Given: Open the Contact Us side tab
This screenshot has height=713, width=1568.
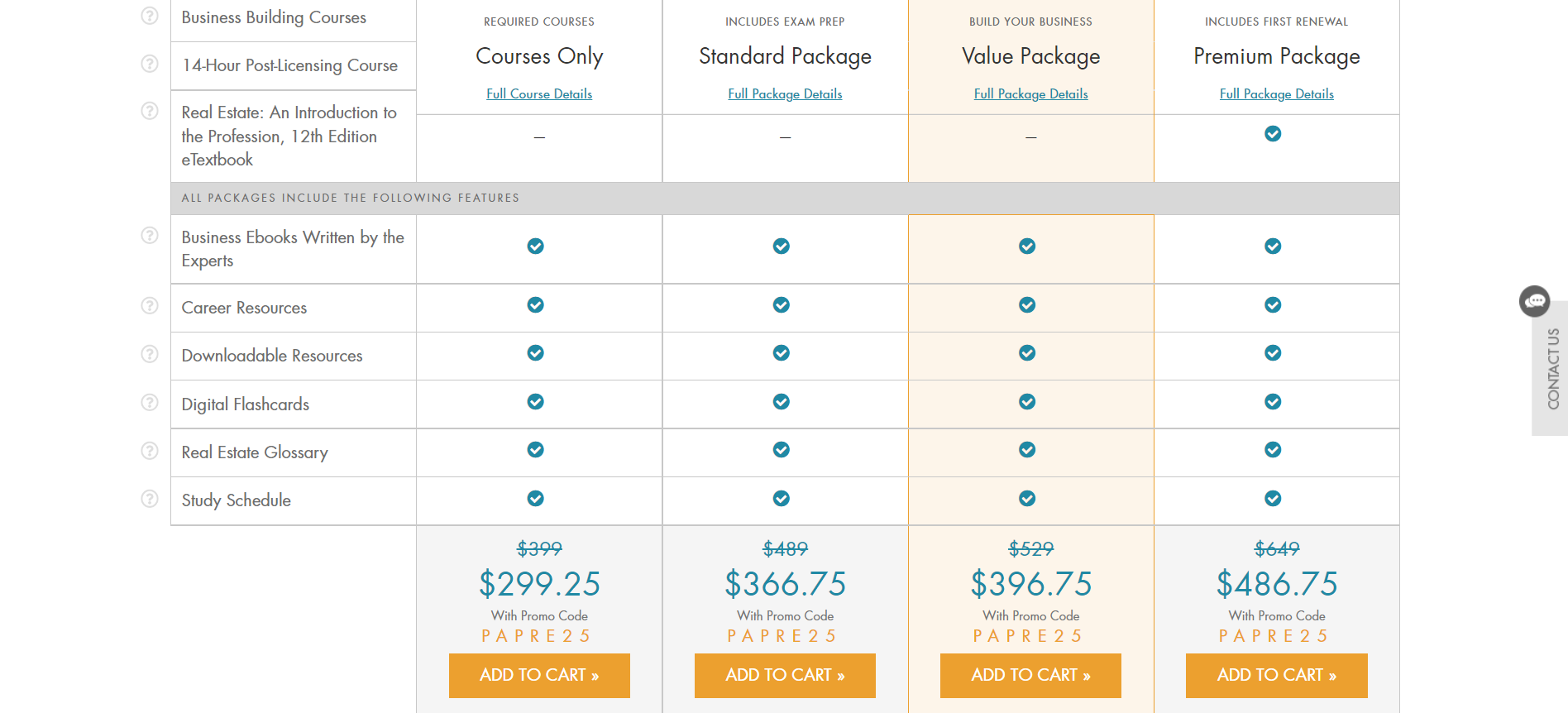Looking at the screenshot, I should pyautogui.click(x=1552, y=369).
